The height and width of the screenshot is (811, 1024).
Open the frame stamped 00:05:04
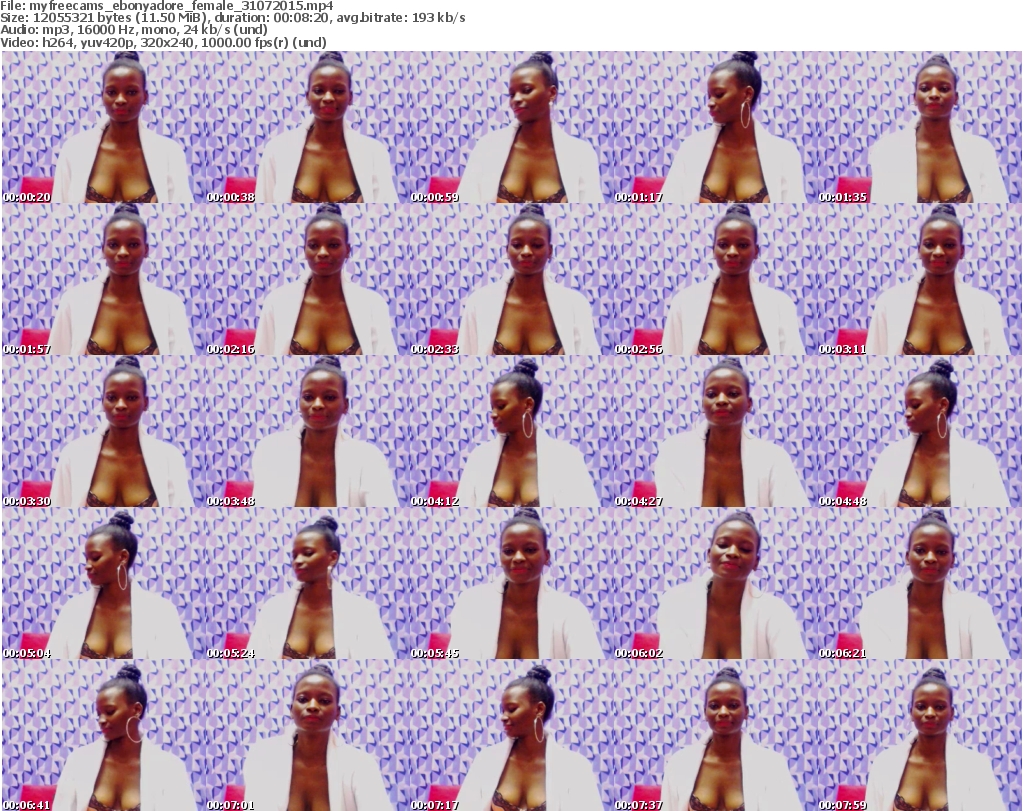click(104, 583)
